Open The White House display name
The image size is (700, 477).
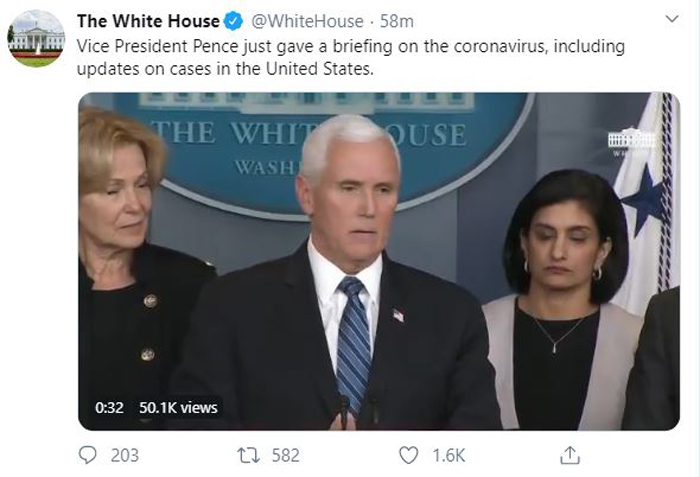pyautogui.click(x=148, y=21)
